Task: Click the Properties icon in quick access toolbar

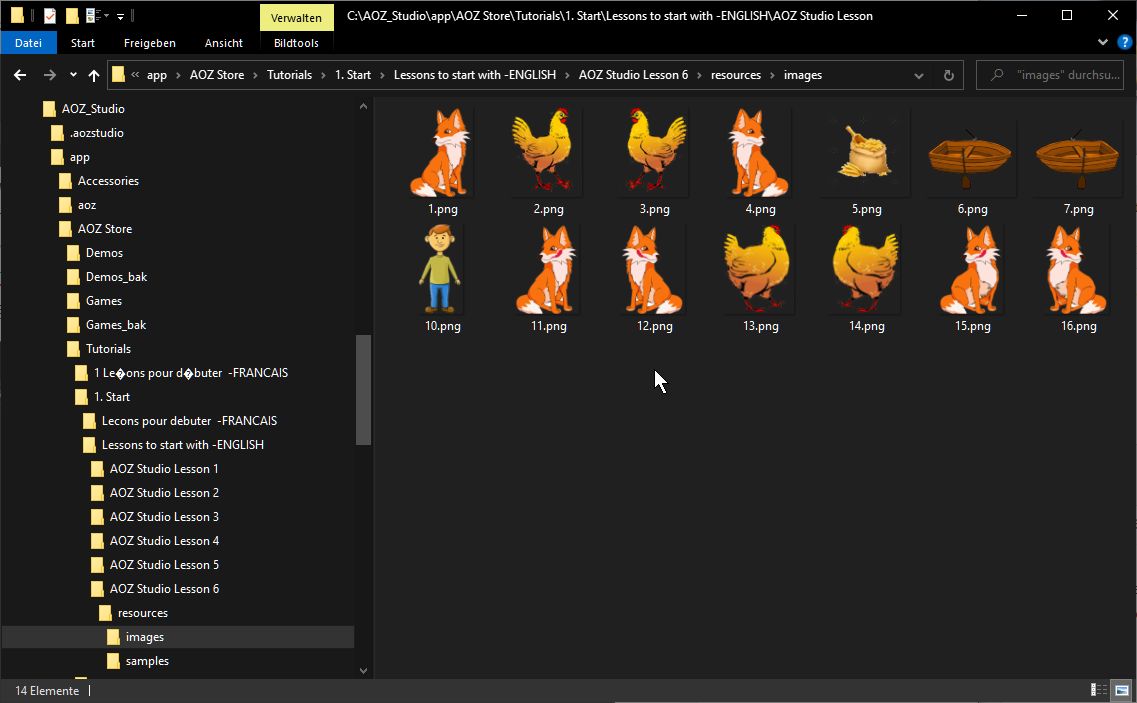Action: [x=49, y=16]
